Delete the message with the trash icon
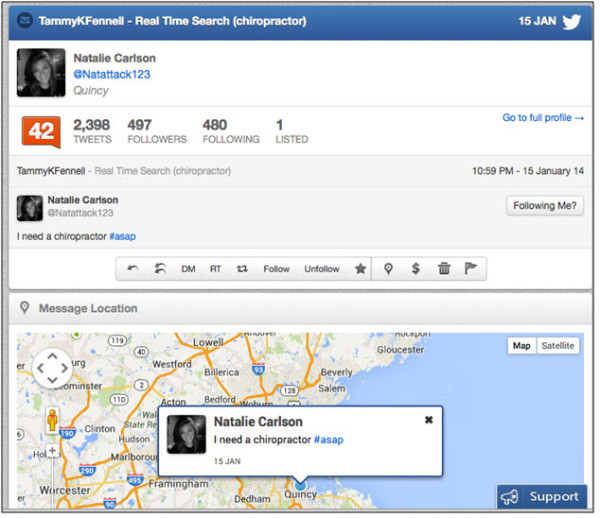Image resolution: width=600 pixels, height=518 pixels. pyautogui.click(x=444, y=269)
